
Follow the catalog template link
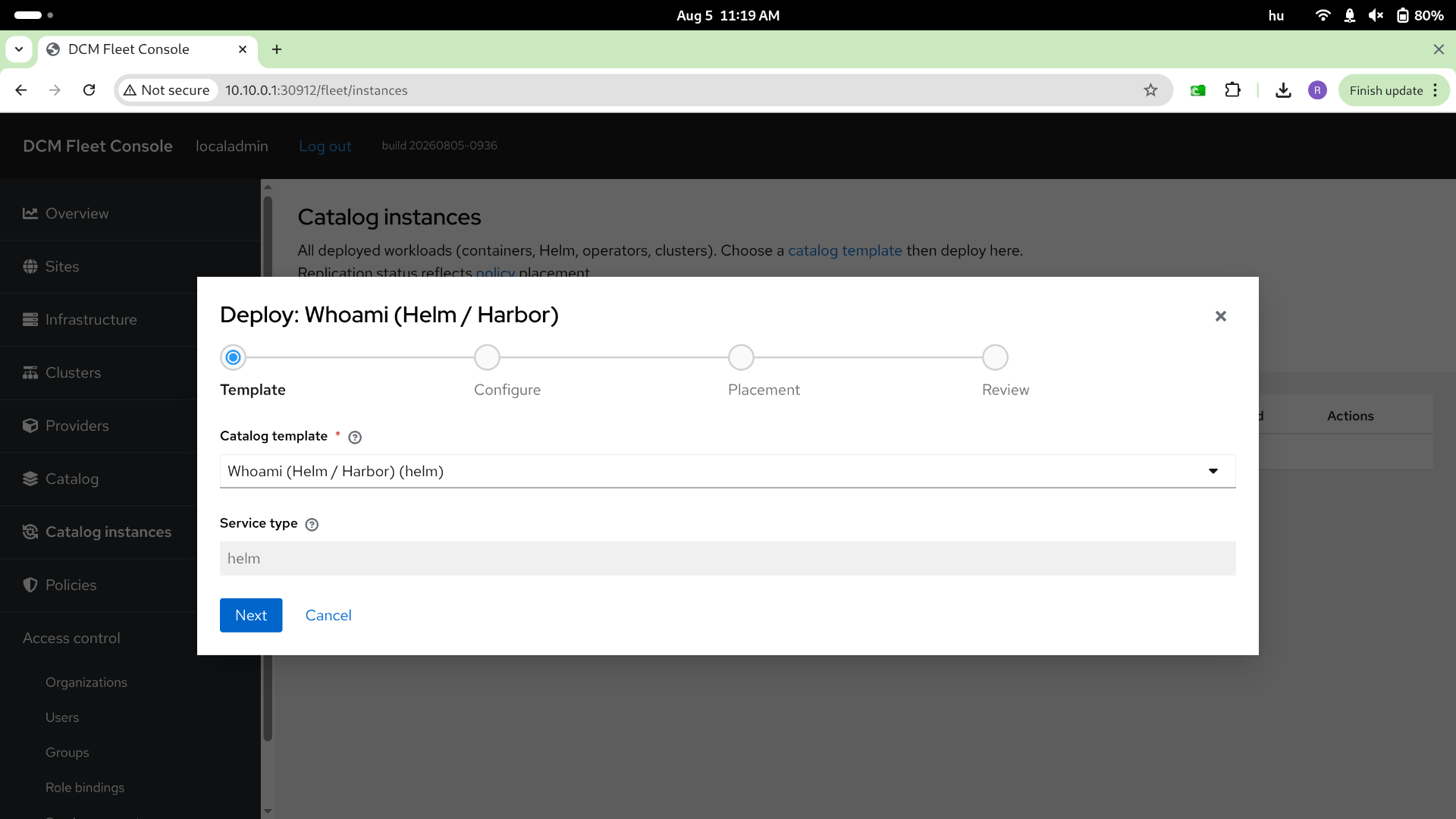point(845,250)
